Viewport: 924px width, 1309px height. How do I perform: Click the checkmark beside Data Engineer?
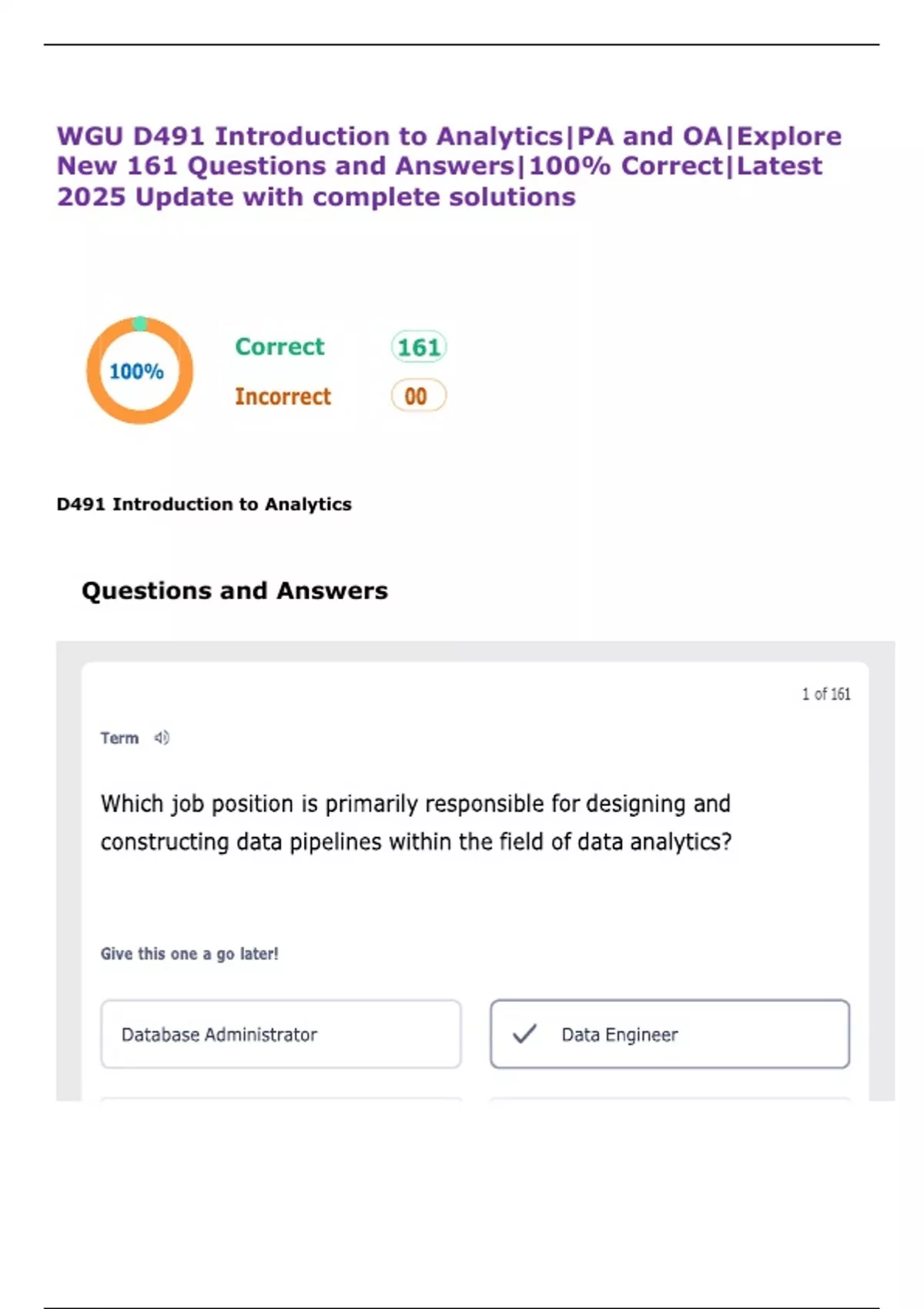pyautogui.click(x=524, y=1033)
